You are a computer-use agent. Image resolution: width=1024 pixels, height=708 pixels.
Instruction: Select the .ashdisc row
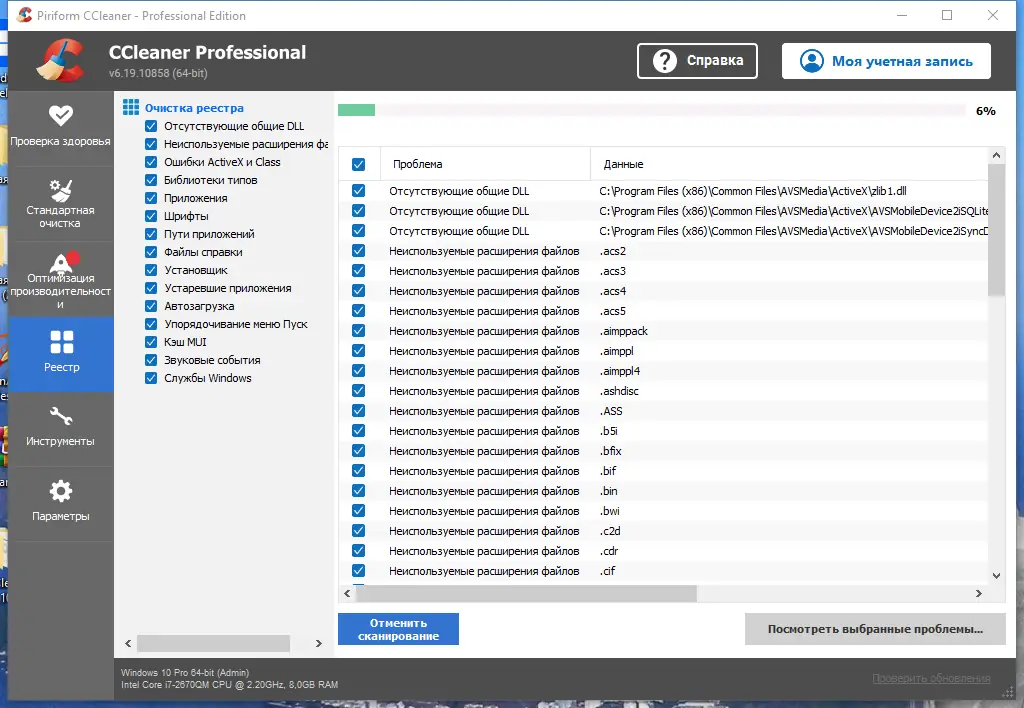tap(664, 391)
